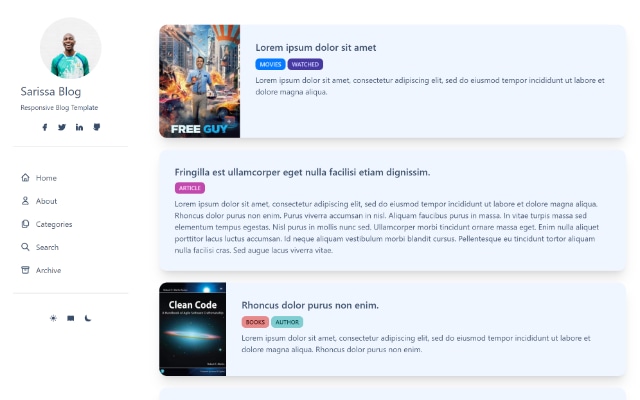The height and width of the screenshot is (400, 640).
Task: Switch to dark theme moon toggle
Action: click(88, 318)
